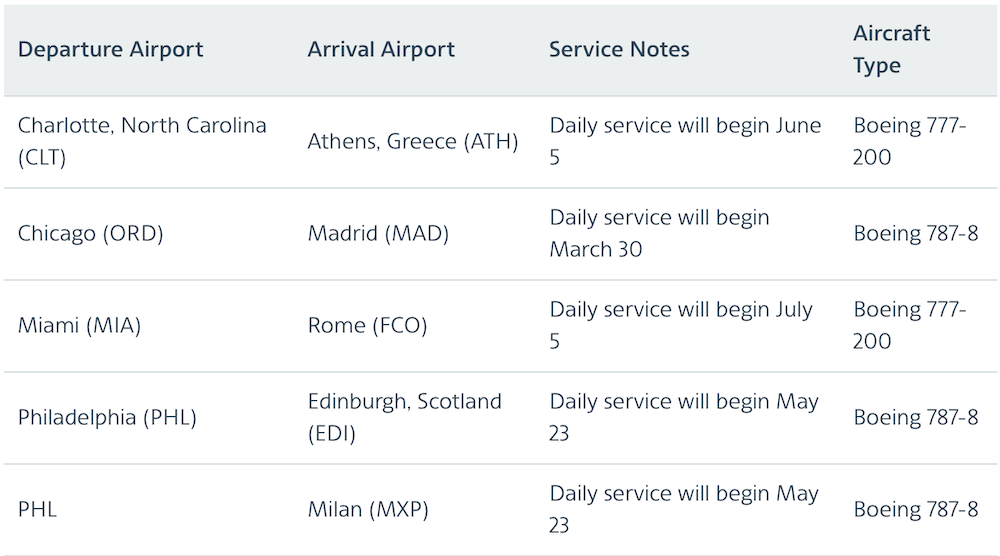Image resolution: width=1000 pixels, height=556 pixels.
Task: Click the Madrid (MAD) arrival cell
Action: click(x=378, y=233)
